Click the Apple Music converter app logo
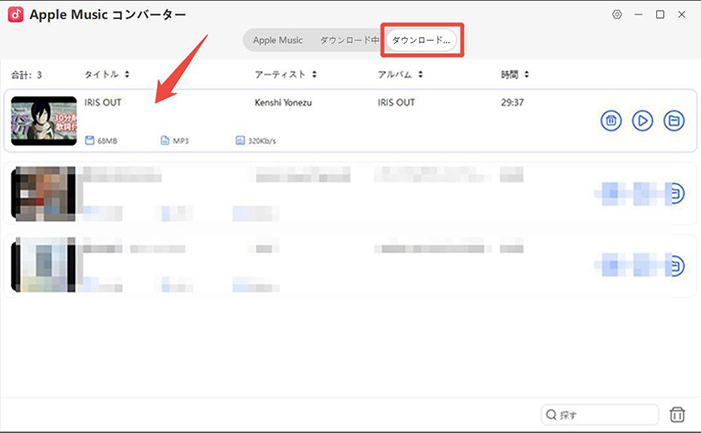 16,14
